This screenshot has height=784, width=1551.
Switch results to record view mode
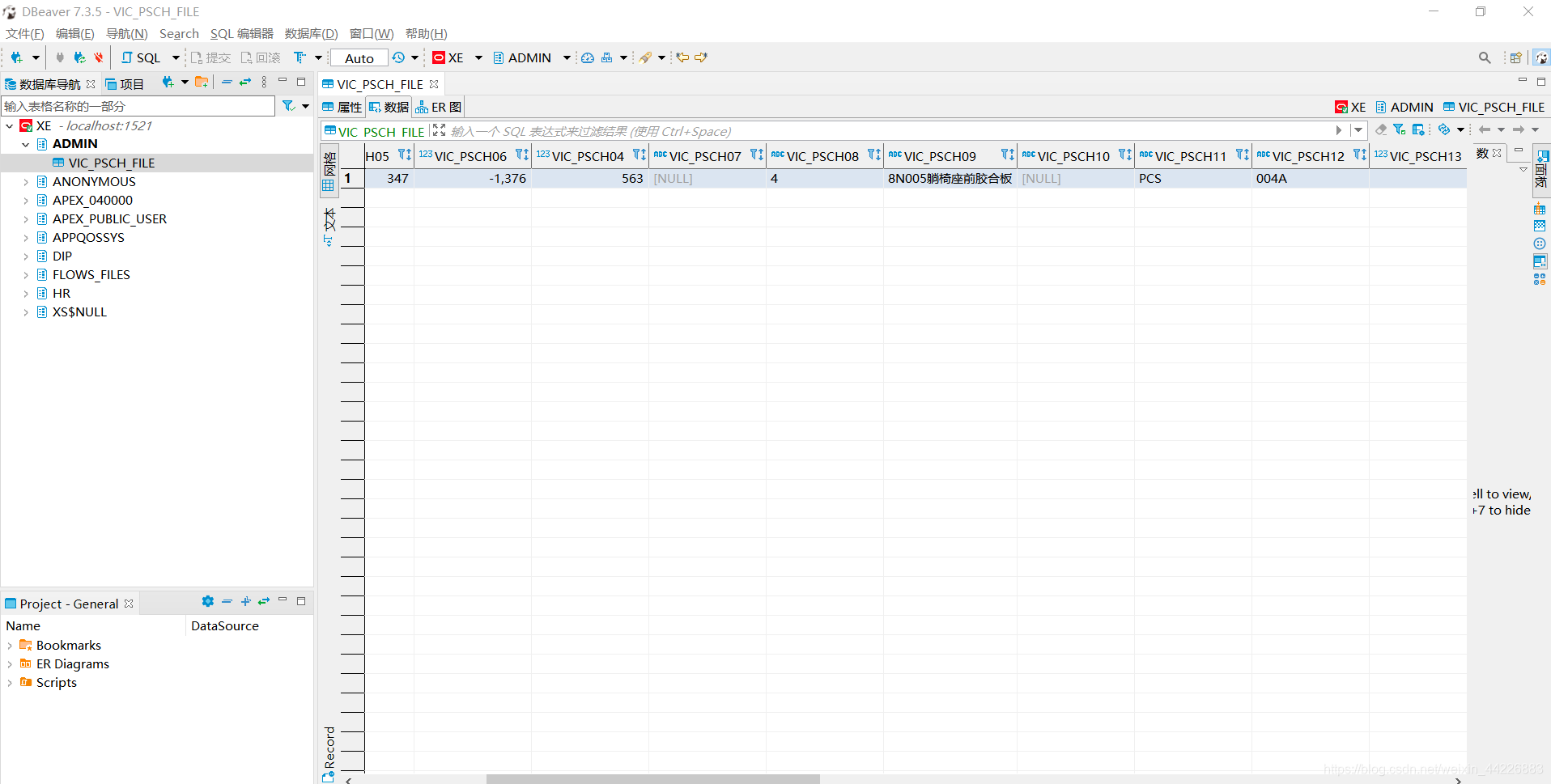click(329, 748)
